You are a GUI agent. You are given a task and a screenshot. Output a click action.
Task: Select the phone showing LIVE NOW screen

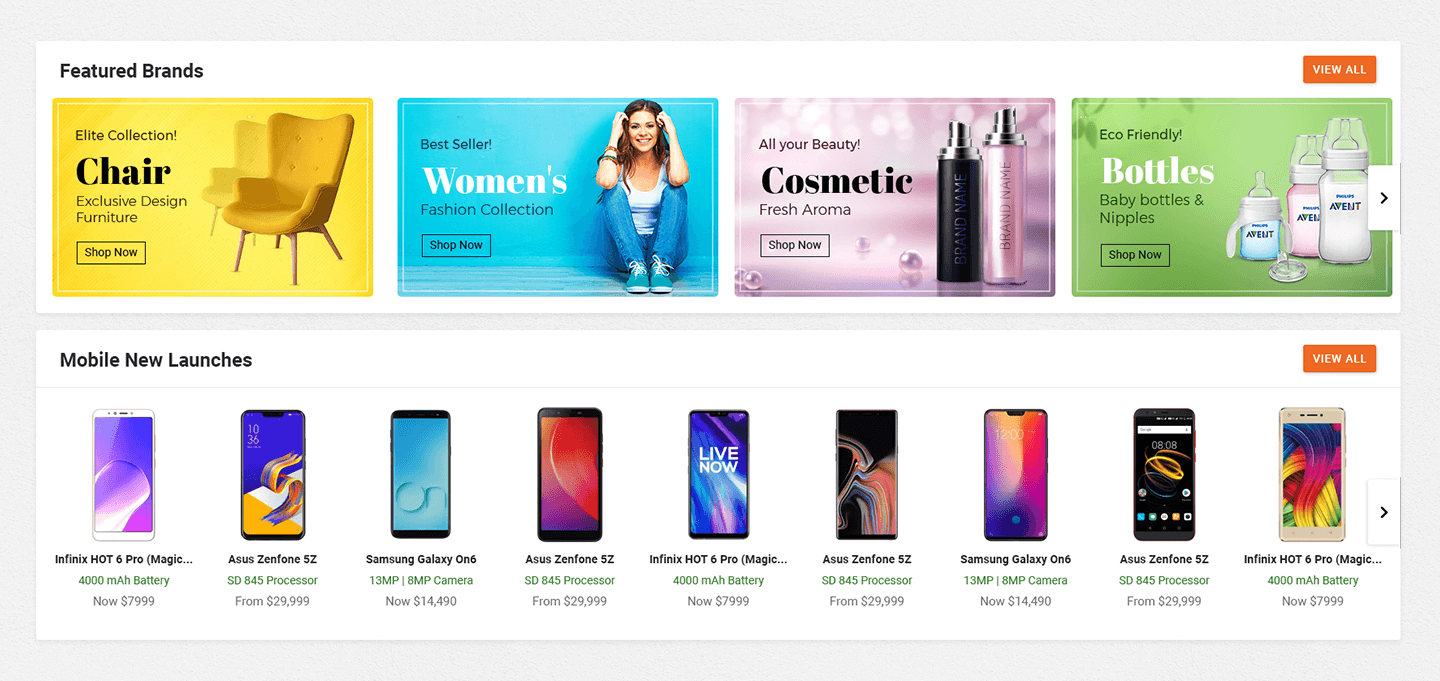(718, 475)
